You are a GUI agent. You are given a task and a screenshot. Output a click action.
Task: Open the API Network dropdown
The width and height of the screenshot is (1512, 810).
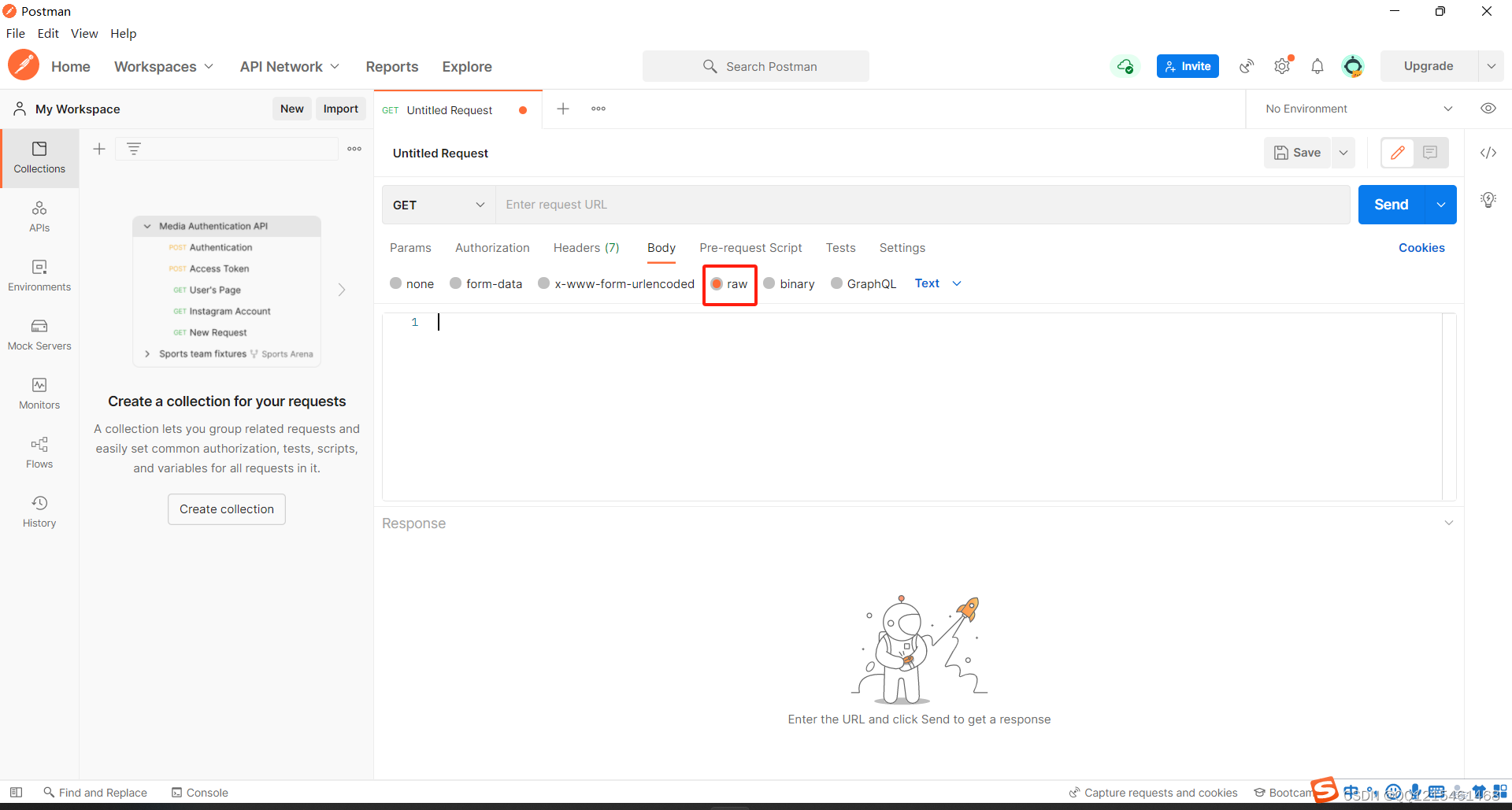[290, 67]
